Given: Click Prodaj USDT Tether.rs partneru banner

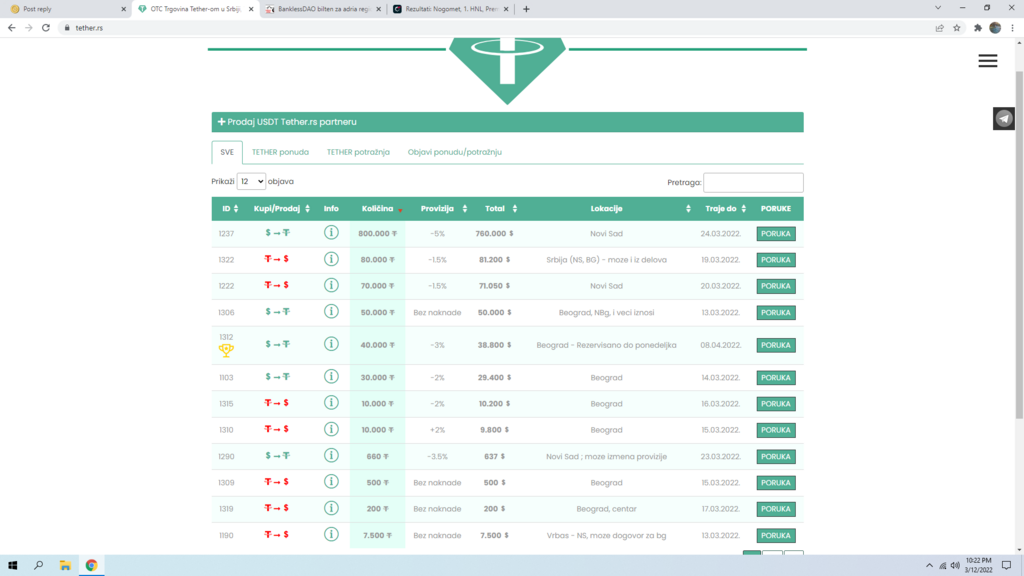Looking at the screenshot, I should tap(507, 122).
